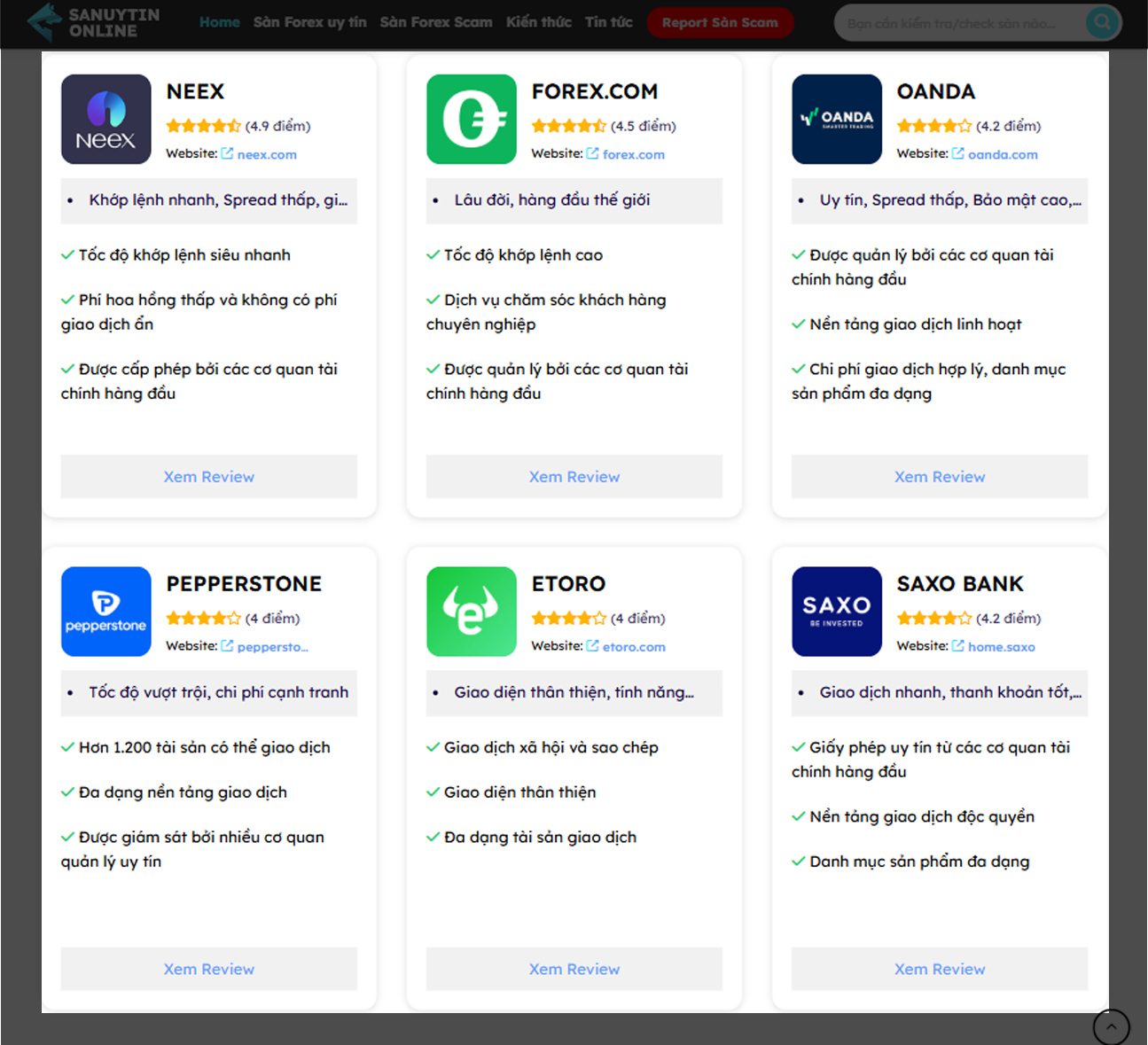
Task: Click the external link icon beside oanda.com
Action: (958, 153)
